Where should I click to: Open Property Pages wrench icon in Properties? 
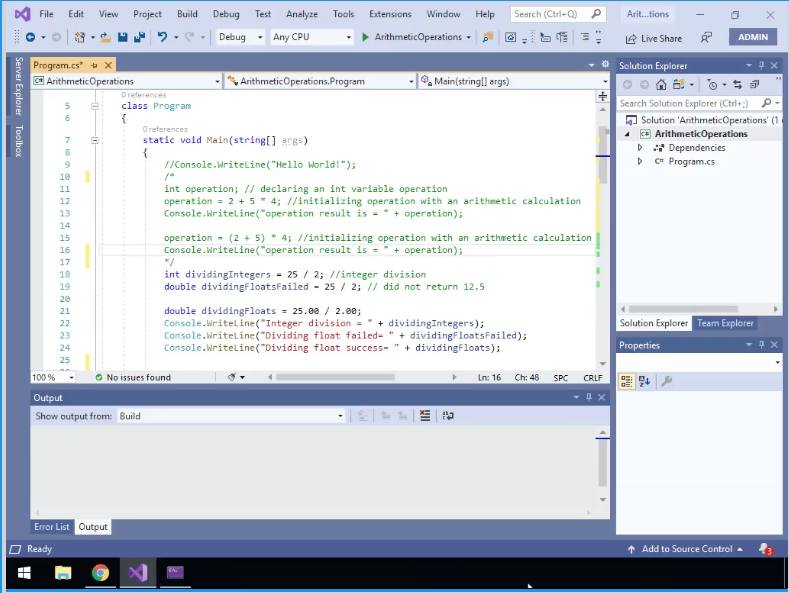pos(667,381)
